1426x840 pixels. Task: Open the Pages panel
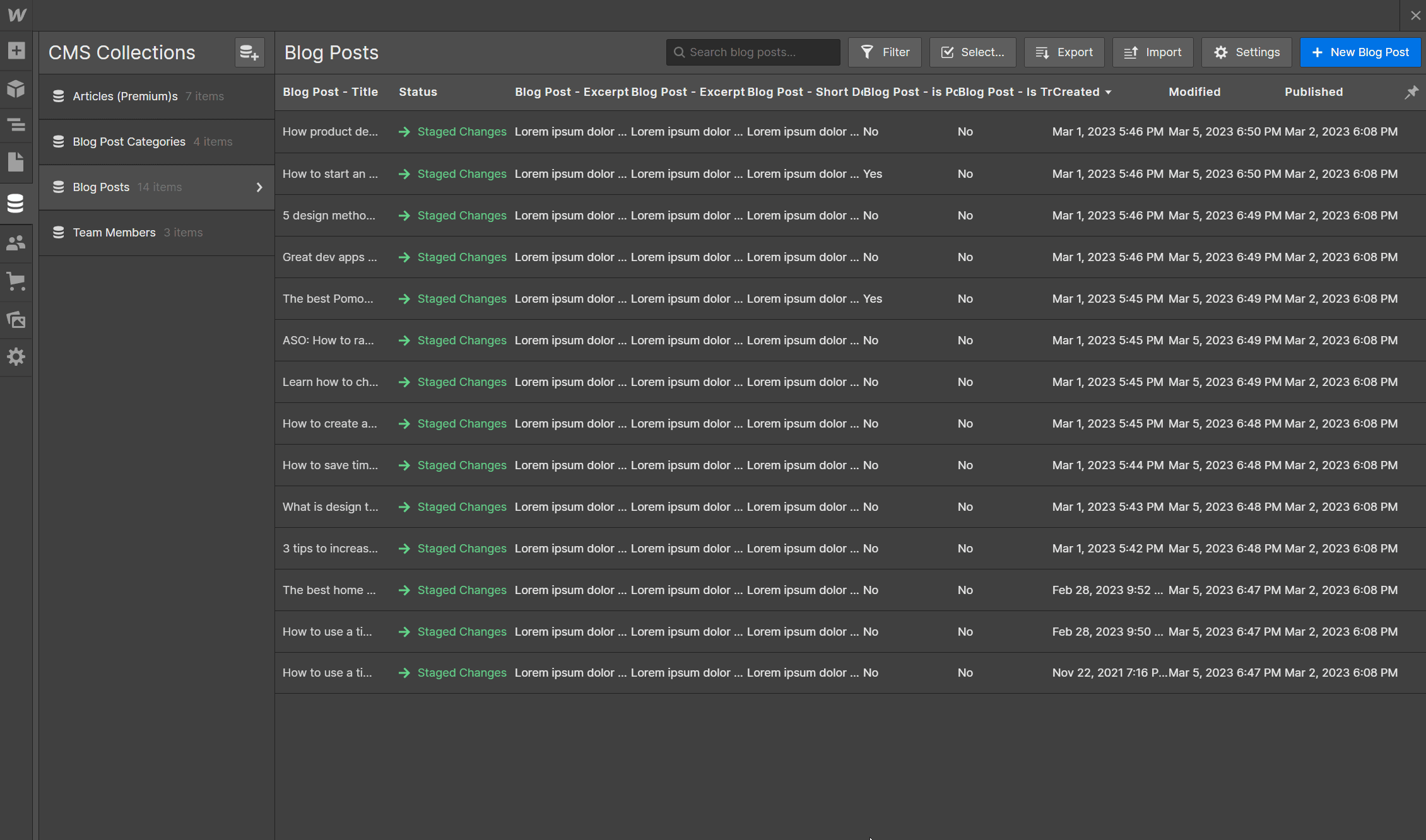(16, 162)
